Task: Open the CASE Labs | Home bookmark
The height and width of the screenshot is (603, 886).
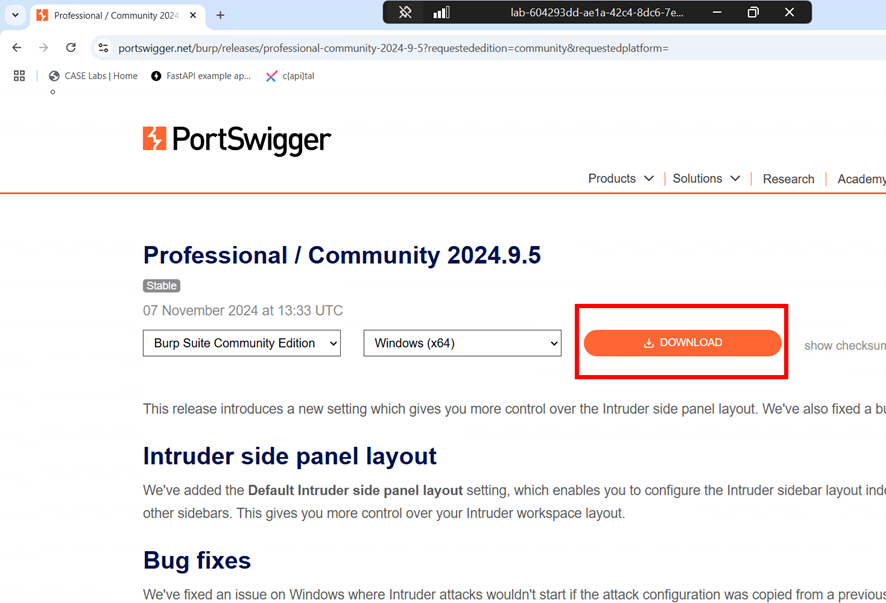Action: tap(93, 76)
